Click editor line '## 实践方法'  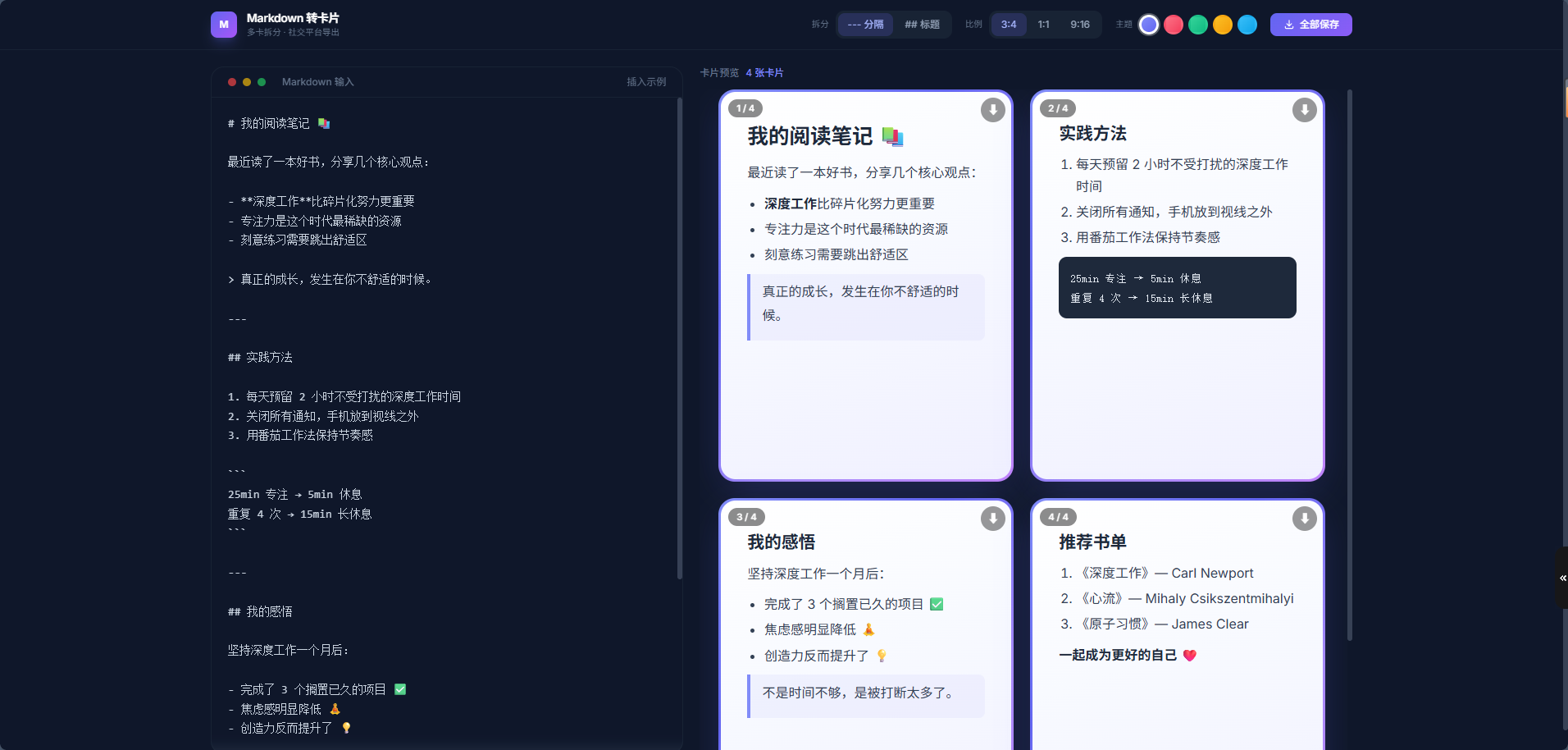[x=260, y=357]
